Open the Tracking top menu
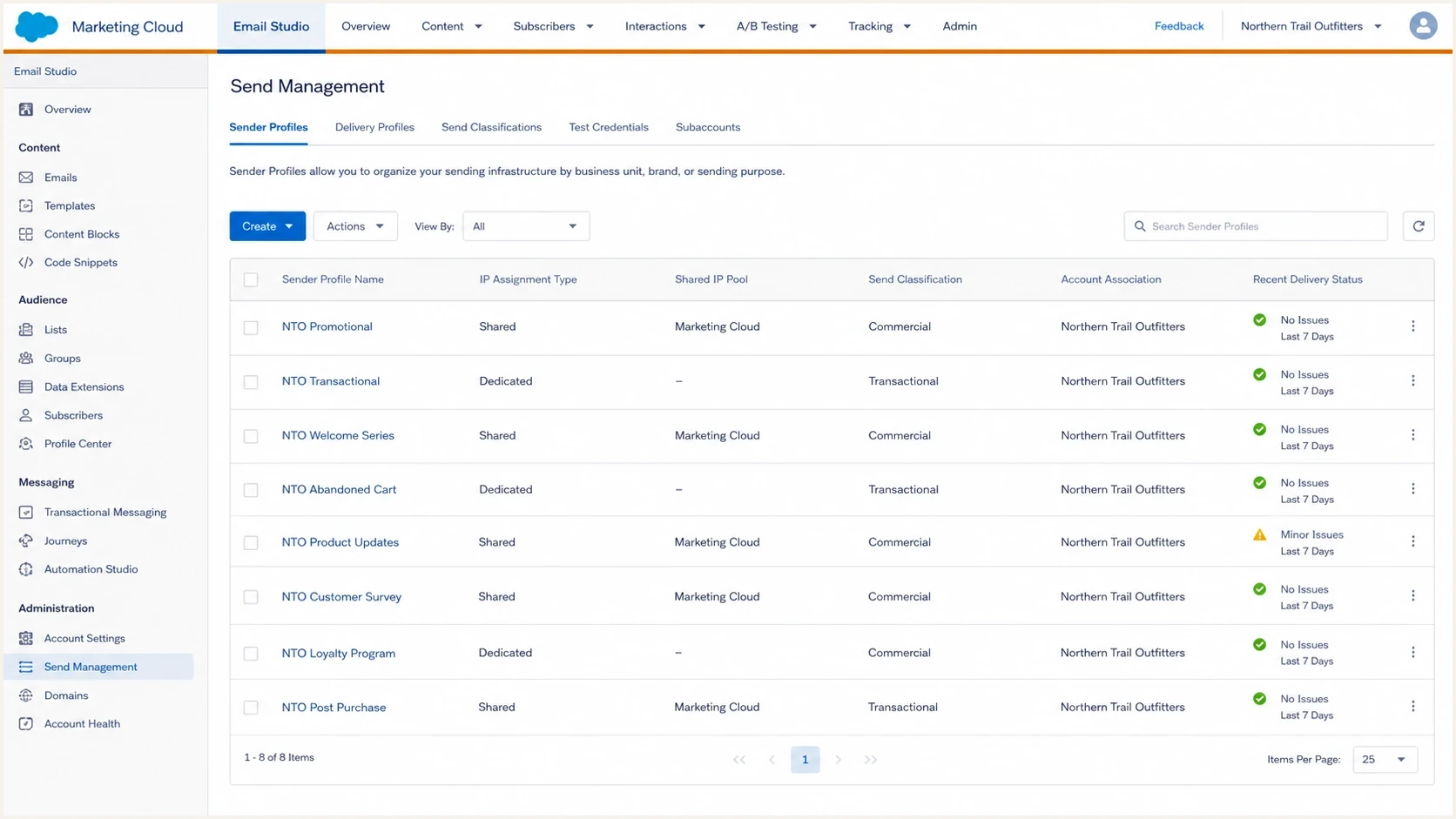Image resolution: width=1456 pixels, height=819 pixels. coord(880,26)
